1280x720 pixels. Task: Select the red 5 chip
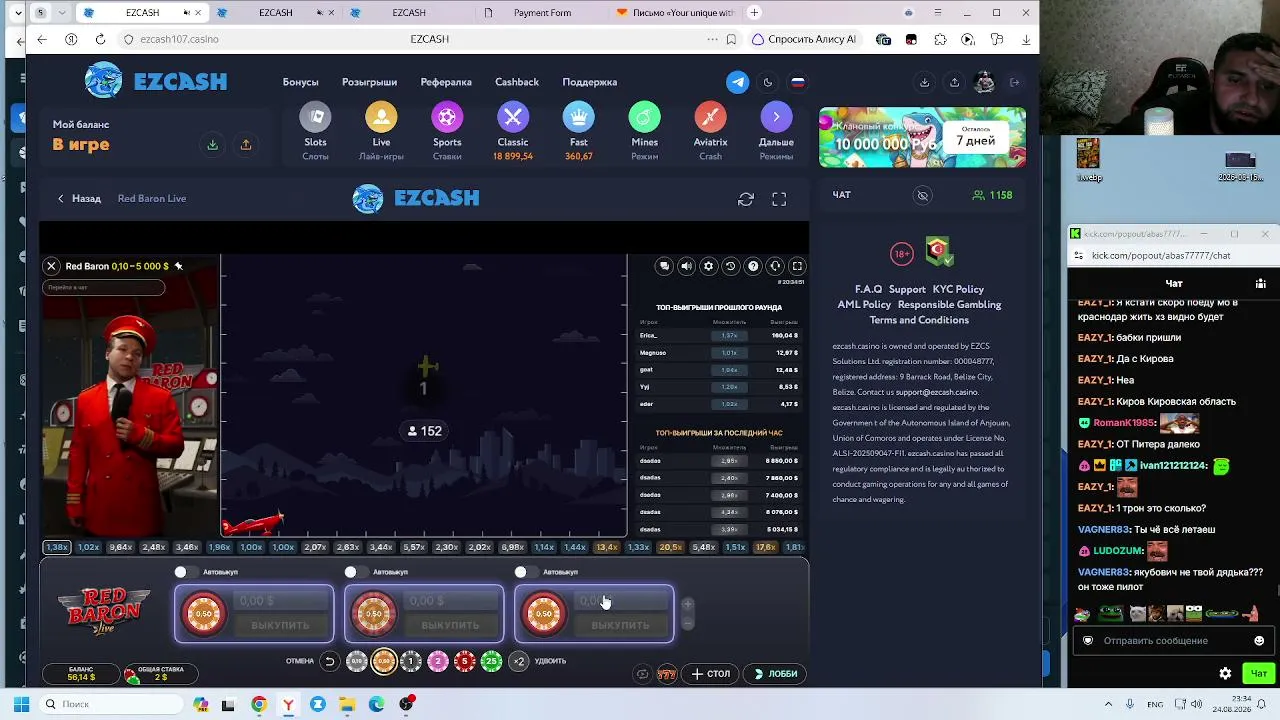(x=464, y=661)
